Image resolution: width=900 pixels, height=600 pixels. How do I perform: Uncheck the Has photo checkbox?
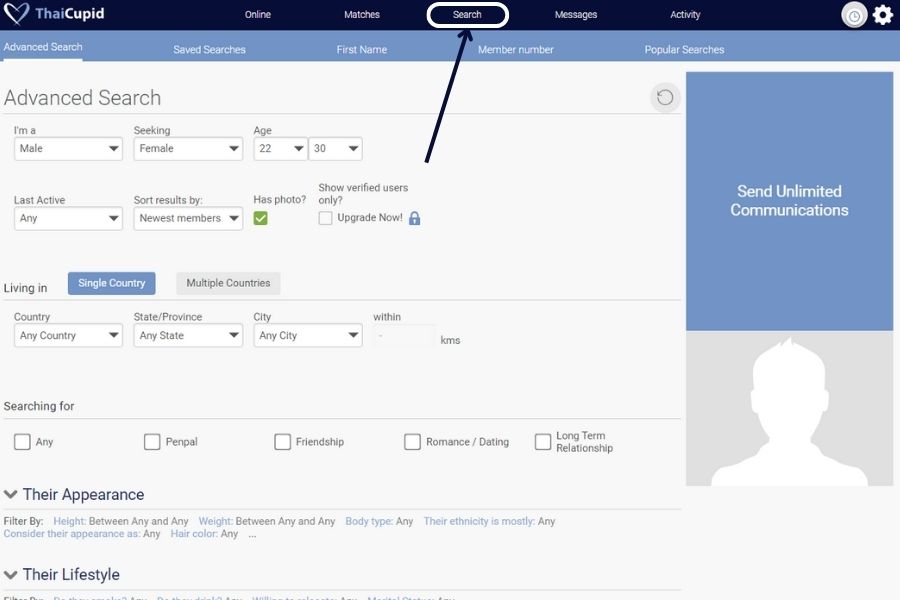tap(260, 218)
